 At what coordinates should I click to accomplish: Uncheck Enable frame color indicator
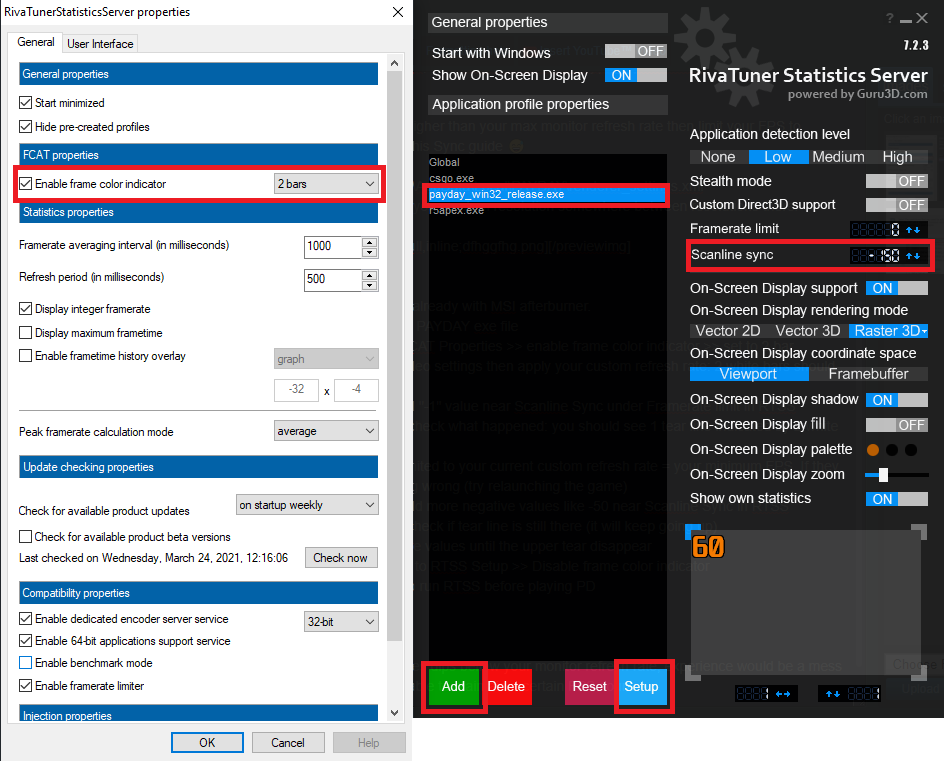[x=25, y=184]
